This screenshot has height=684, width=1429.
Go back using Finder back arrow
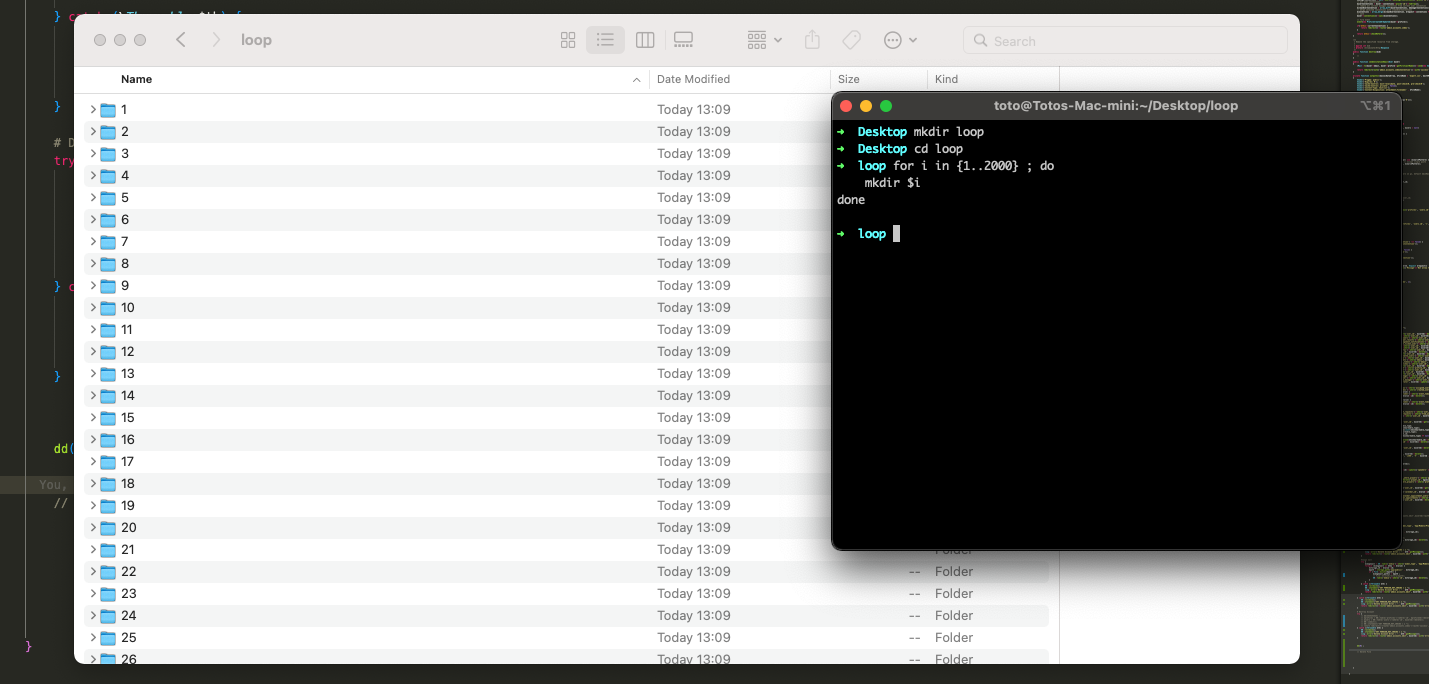coord(181,40)
